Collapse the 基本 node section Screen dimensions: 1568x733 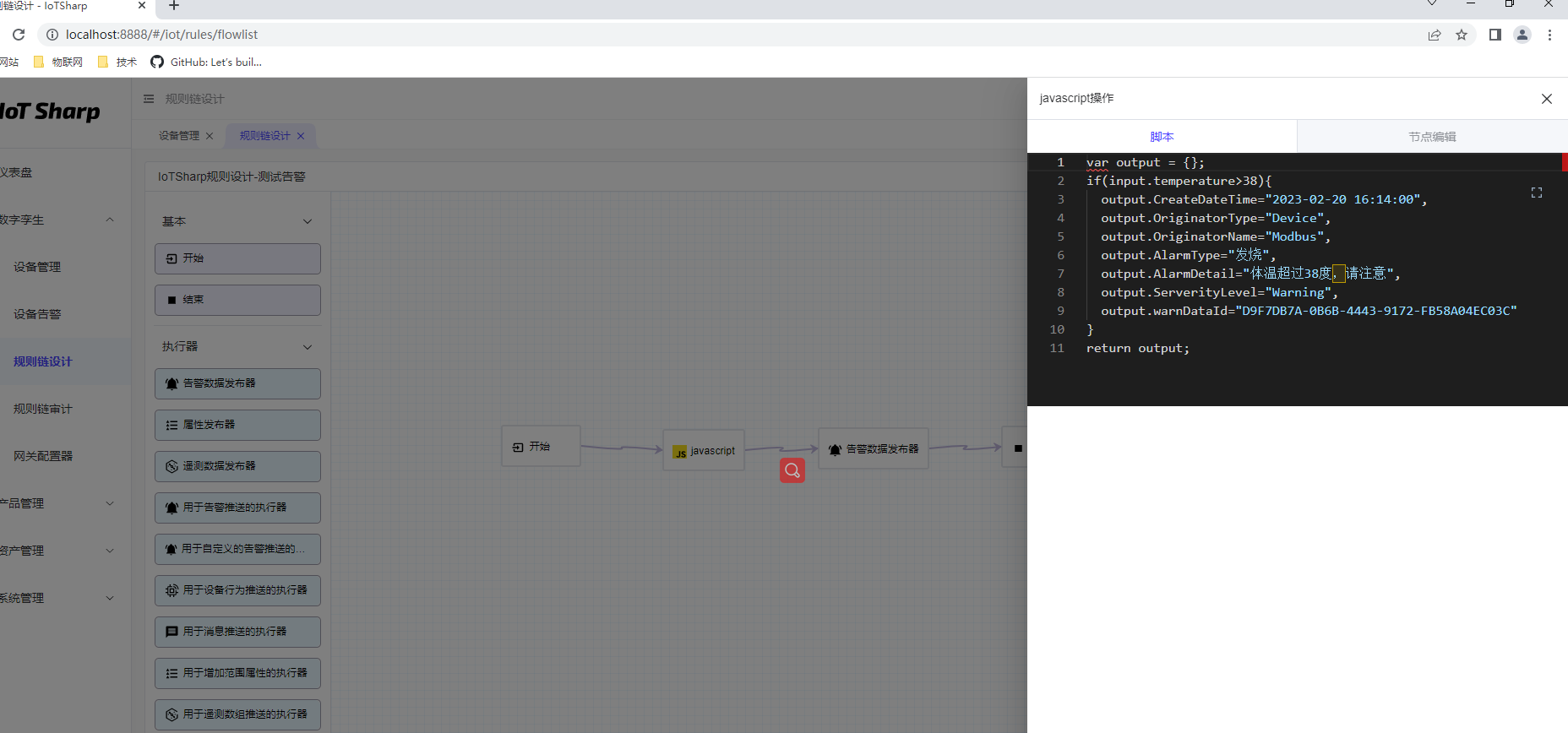(308, 221)
